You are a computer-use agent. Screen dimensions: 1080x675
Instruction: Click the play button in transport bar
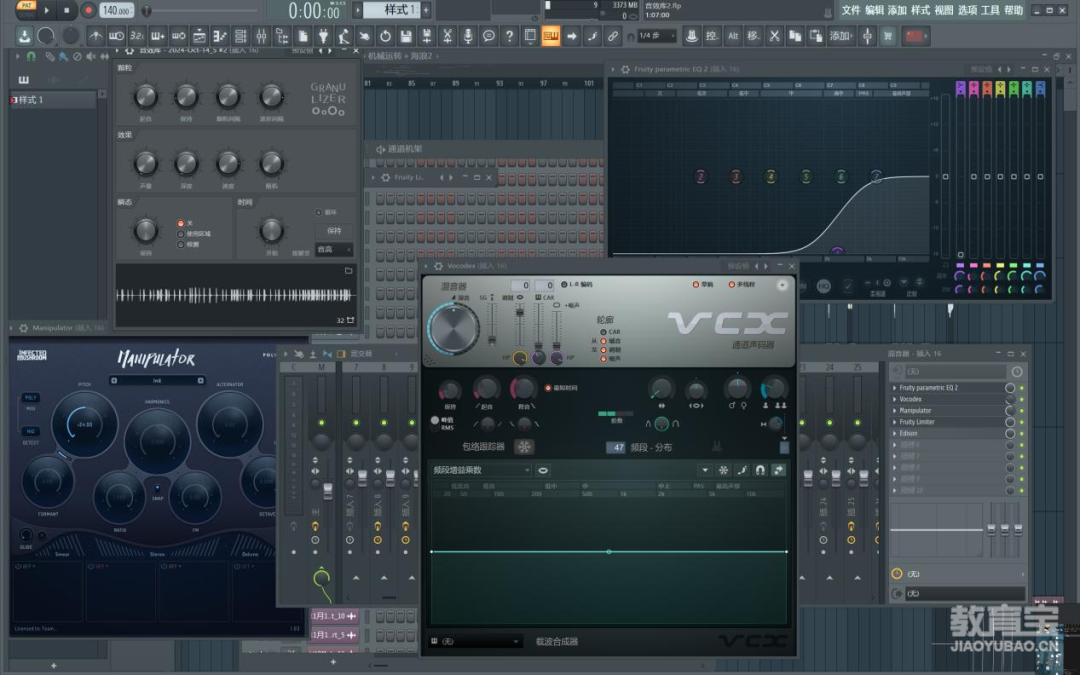click(x=47, y=10)
